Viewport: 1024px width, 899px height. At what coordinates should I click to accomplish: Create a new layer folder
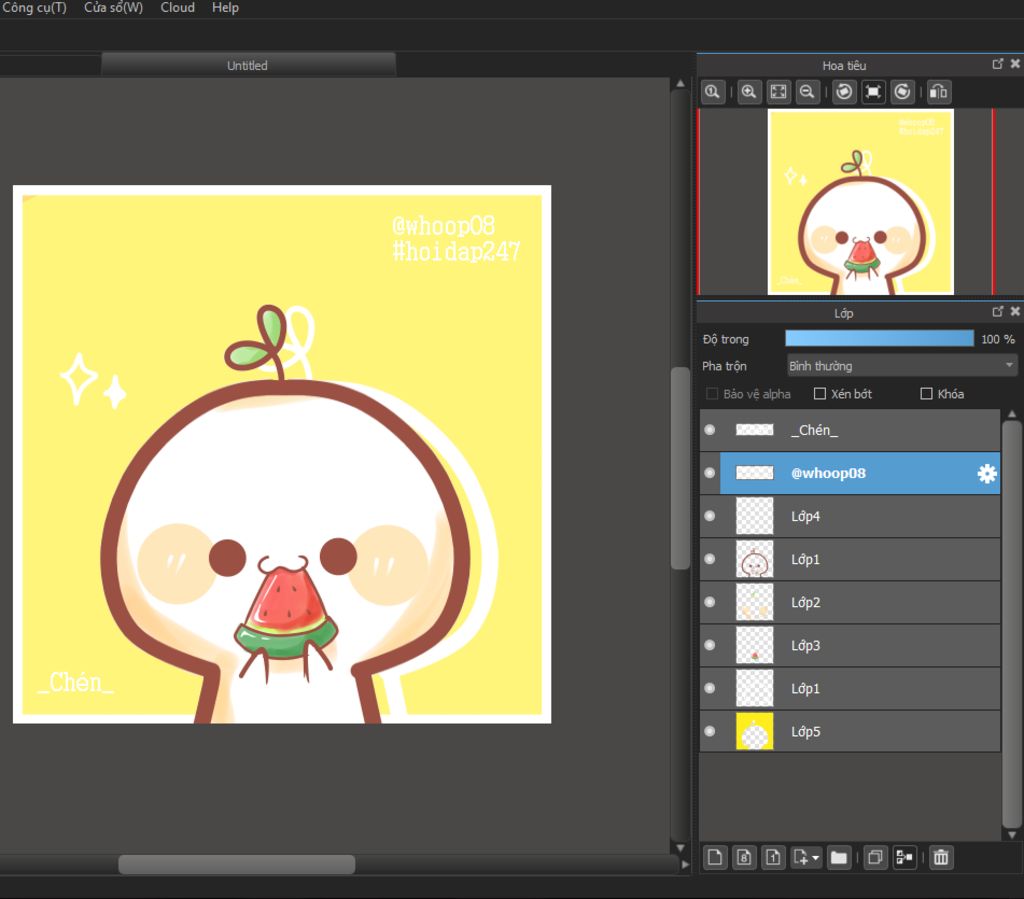(839, 857)
